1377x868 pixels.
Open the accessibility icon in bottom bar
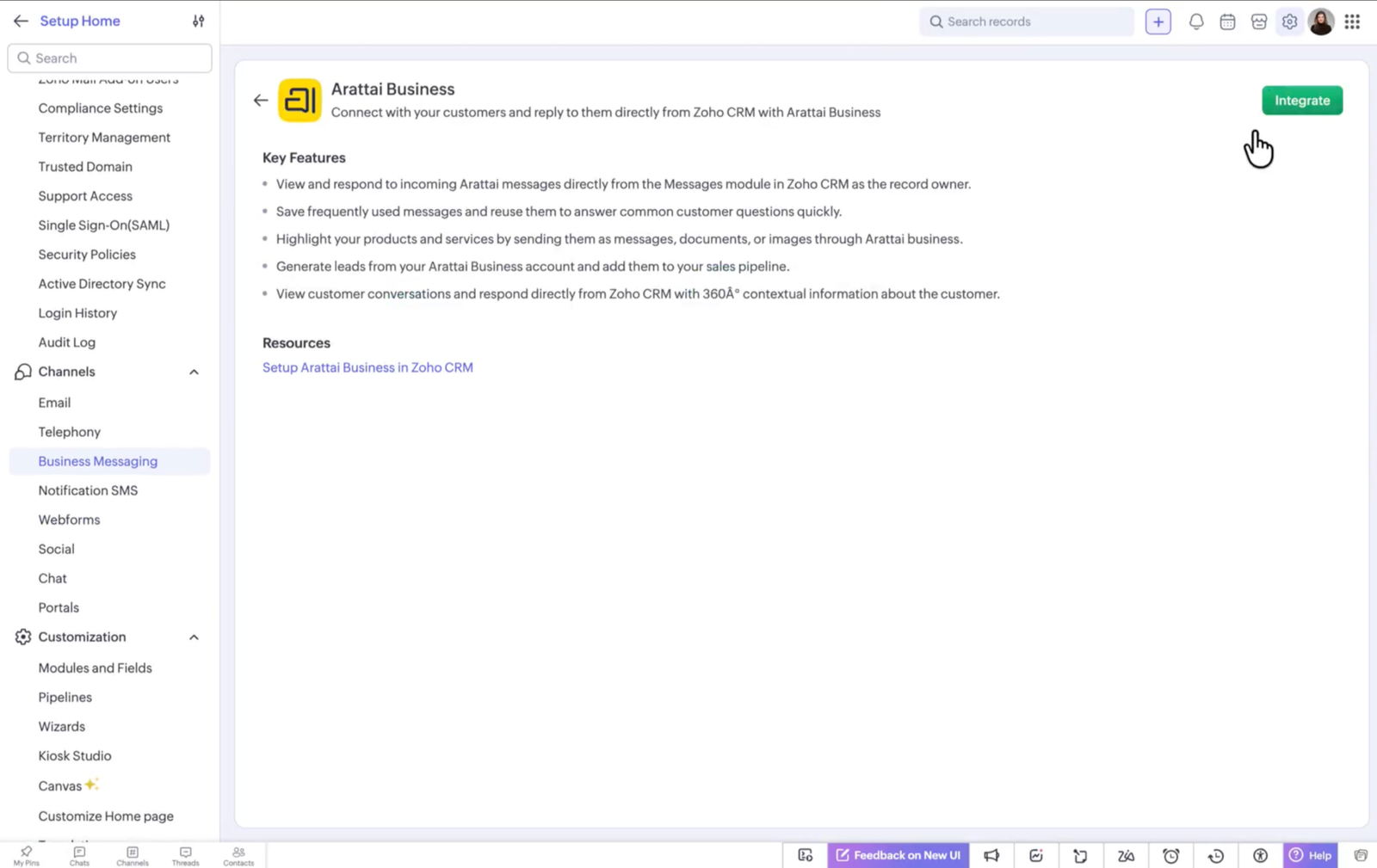point(1261,855)
